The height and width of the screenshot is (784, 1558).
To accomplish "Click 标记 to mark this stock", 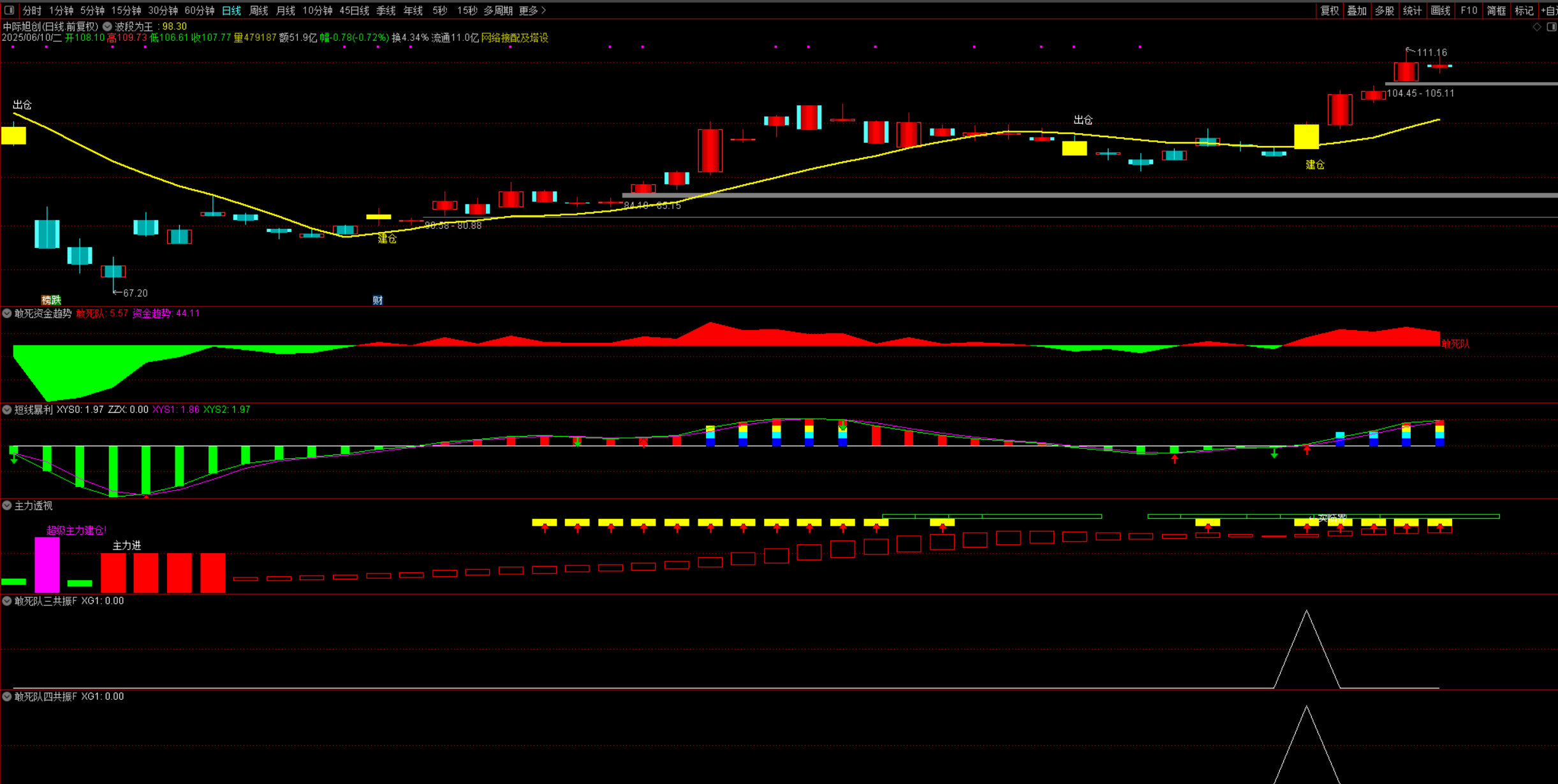I will (1524, 10).
